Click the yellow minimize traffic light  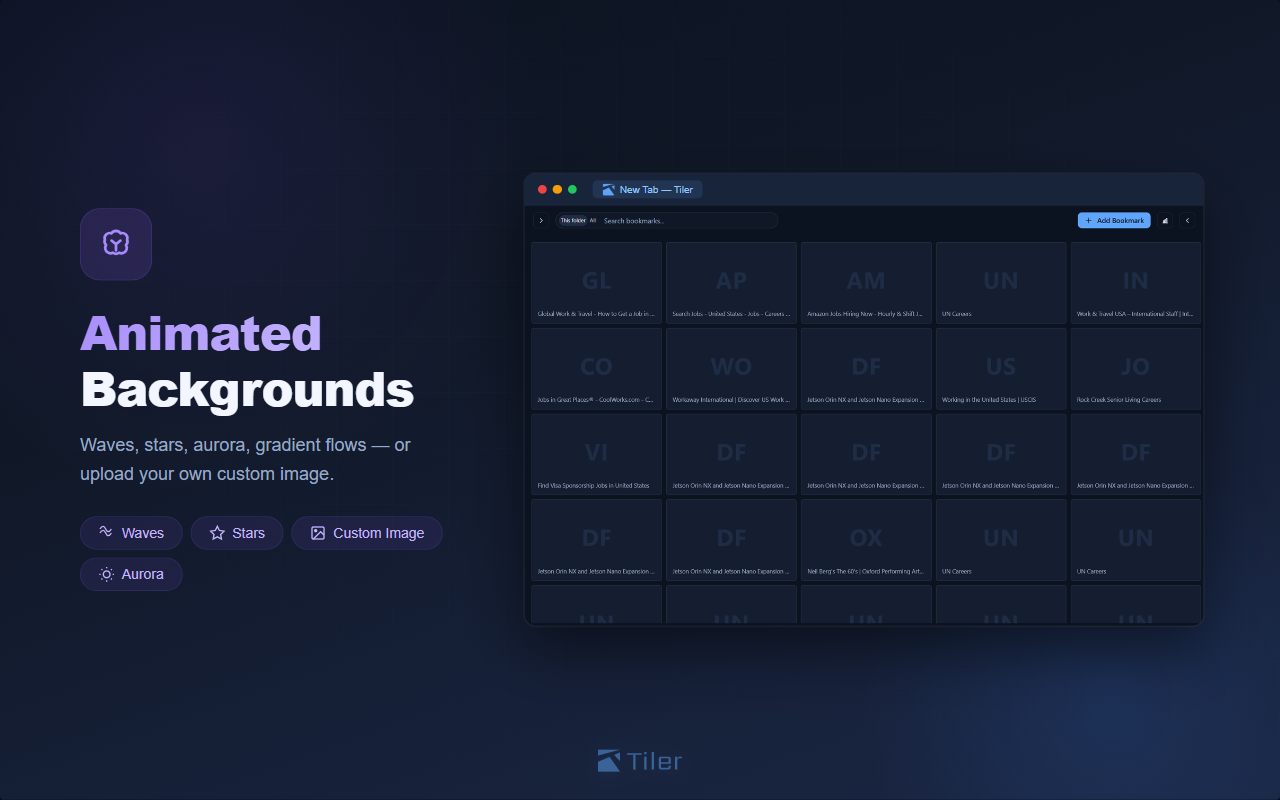pos(556,188)
